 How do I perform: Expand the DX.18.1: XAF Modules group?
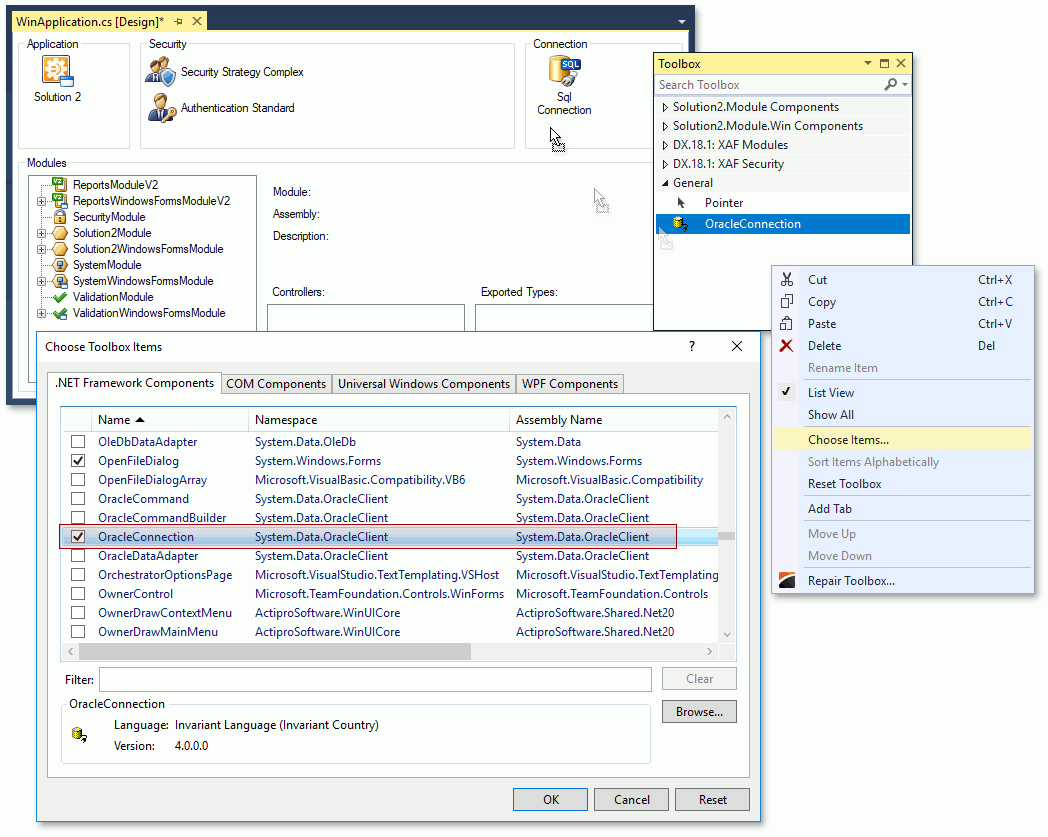click(665, 145)
